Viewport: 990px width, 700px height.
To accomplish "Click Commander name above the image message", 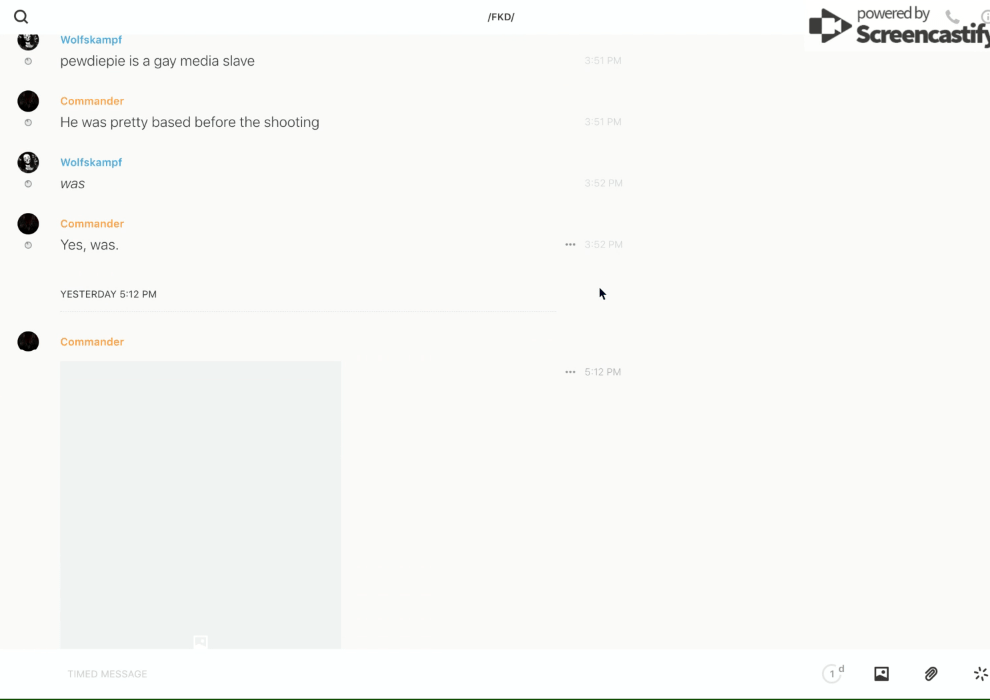I will tap(92, 341).
